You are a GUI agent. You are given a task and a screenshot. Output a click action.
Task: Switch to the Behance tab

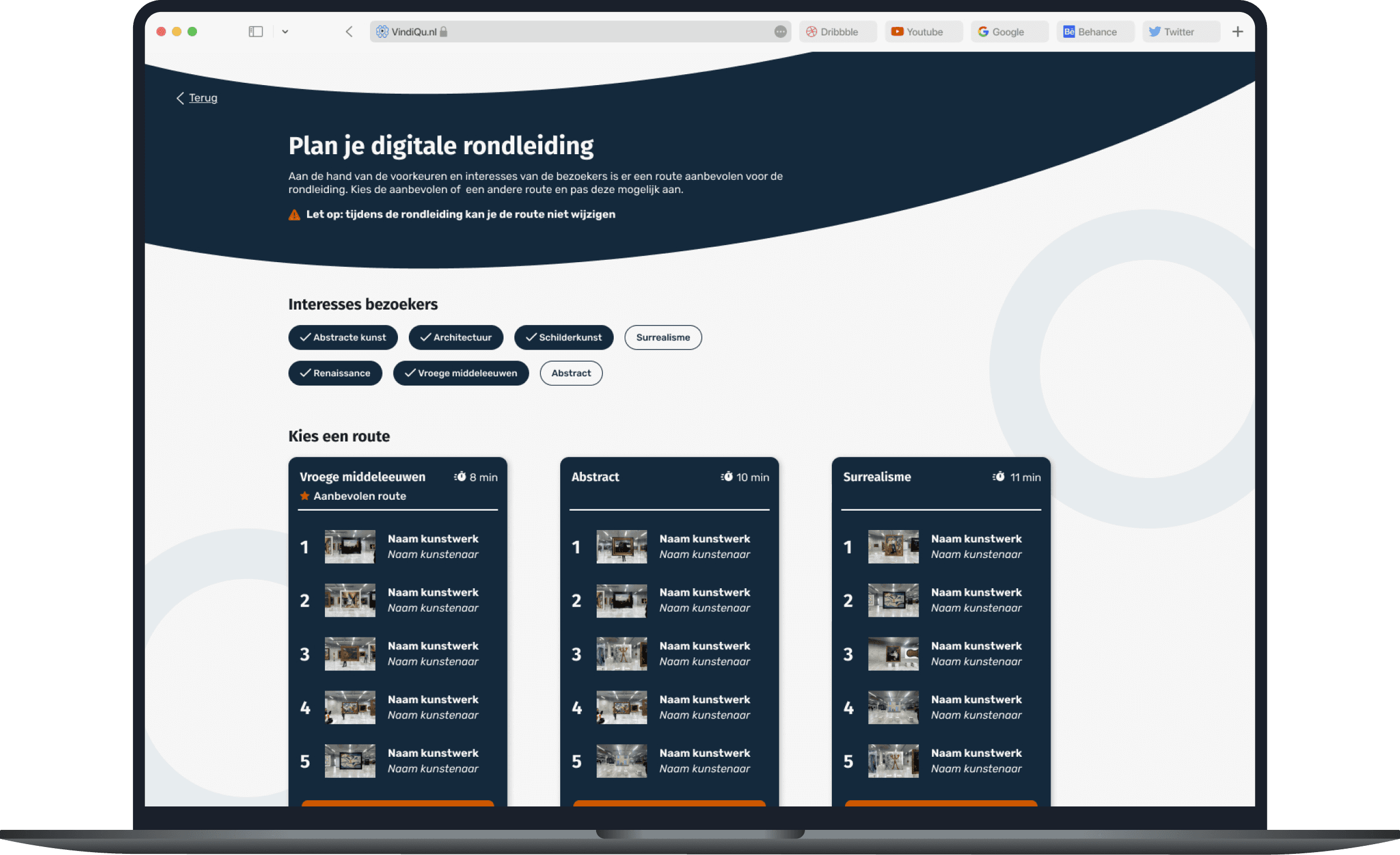click(x=1095, y=32)
